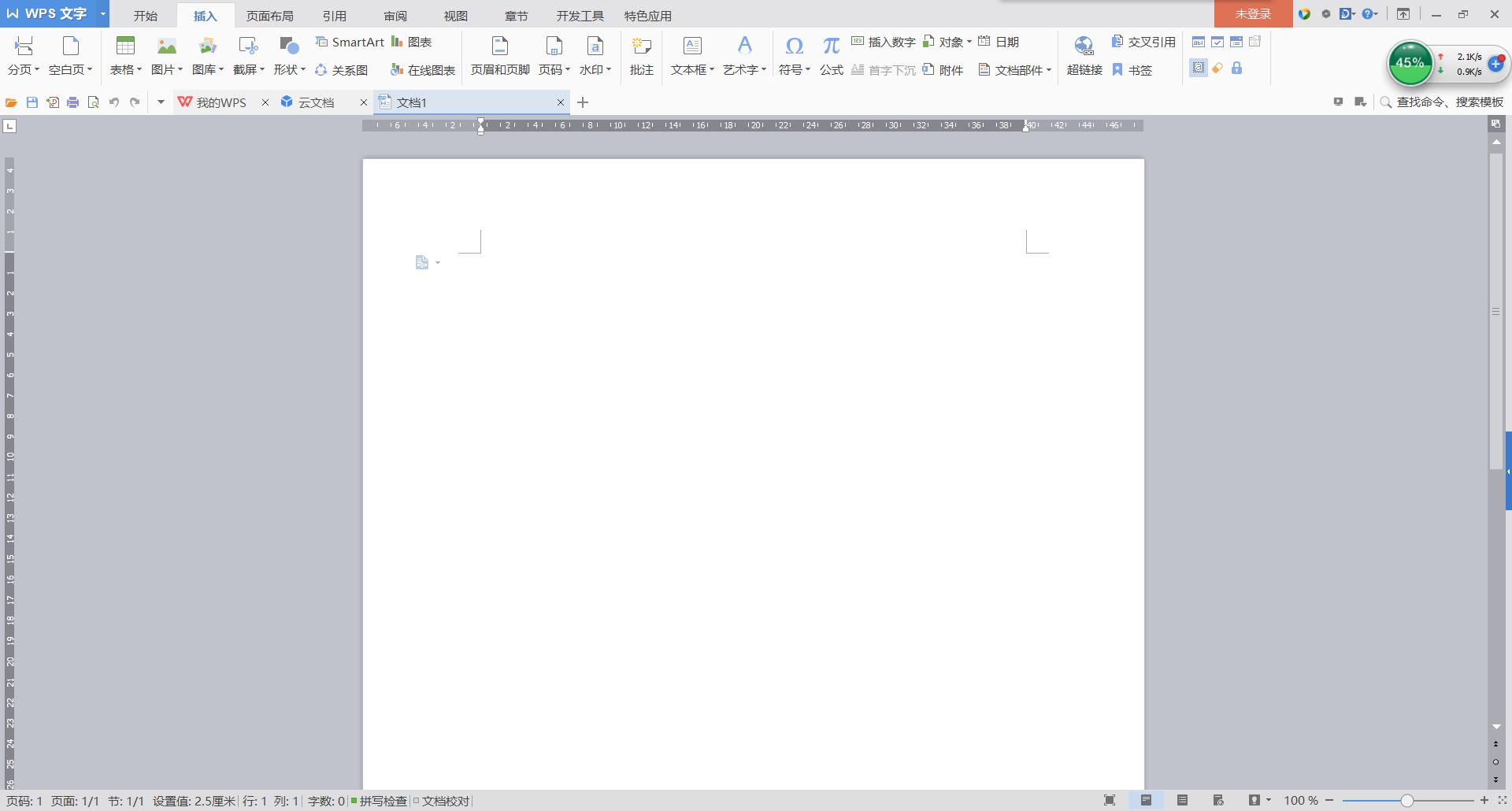Insert the 日期 date
This screenshot has width=1512, height=811.
999,42
